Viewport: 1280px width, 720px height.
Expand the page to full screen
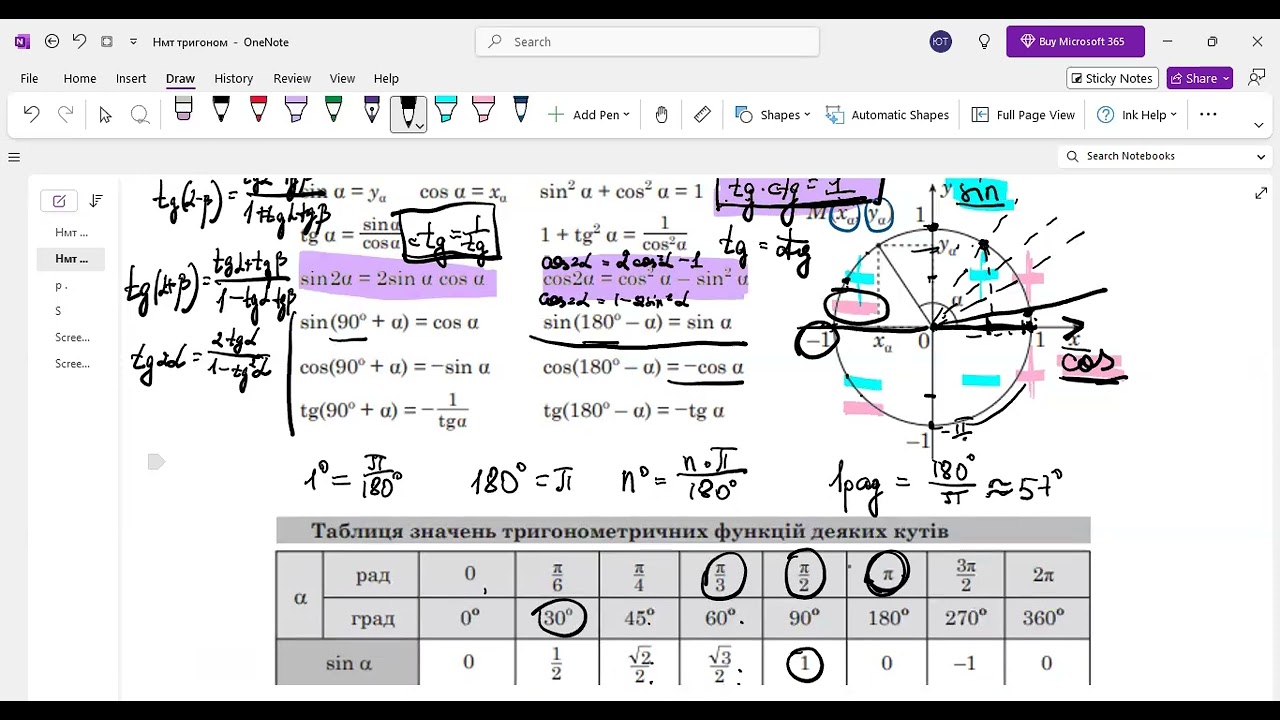tap(1261, 193)
